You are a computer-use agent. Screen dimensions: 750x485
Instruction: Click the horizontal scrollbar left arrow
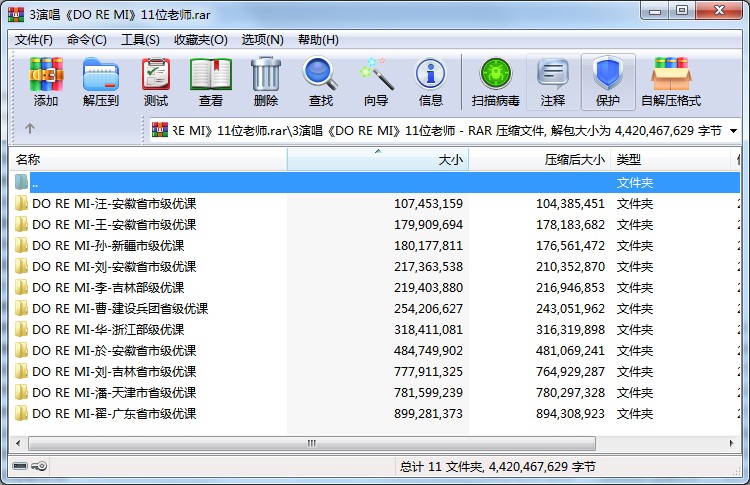tap(18, 443)
